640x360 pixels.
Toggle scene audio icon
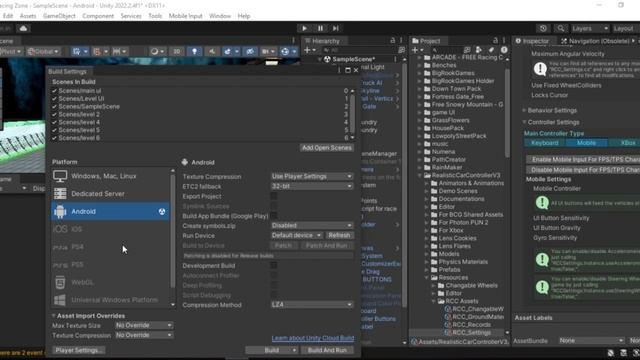[211, 51]
